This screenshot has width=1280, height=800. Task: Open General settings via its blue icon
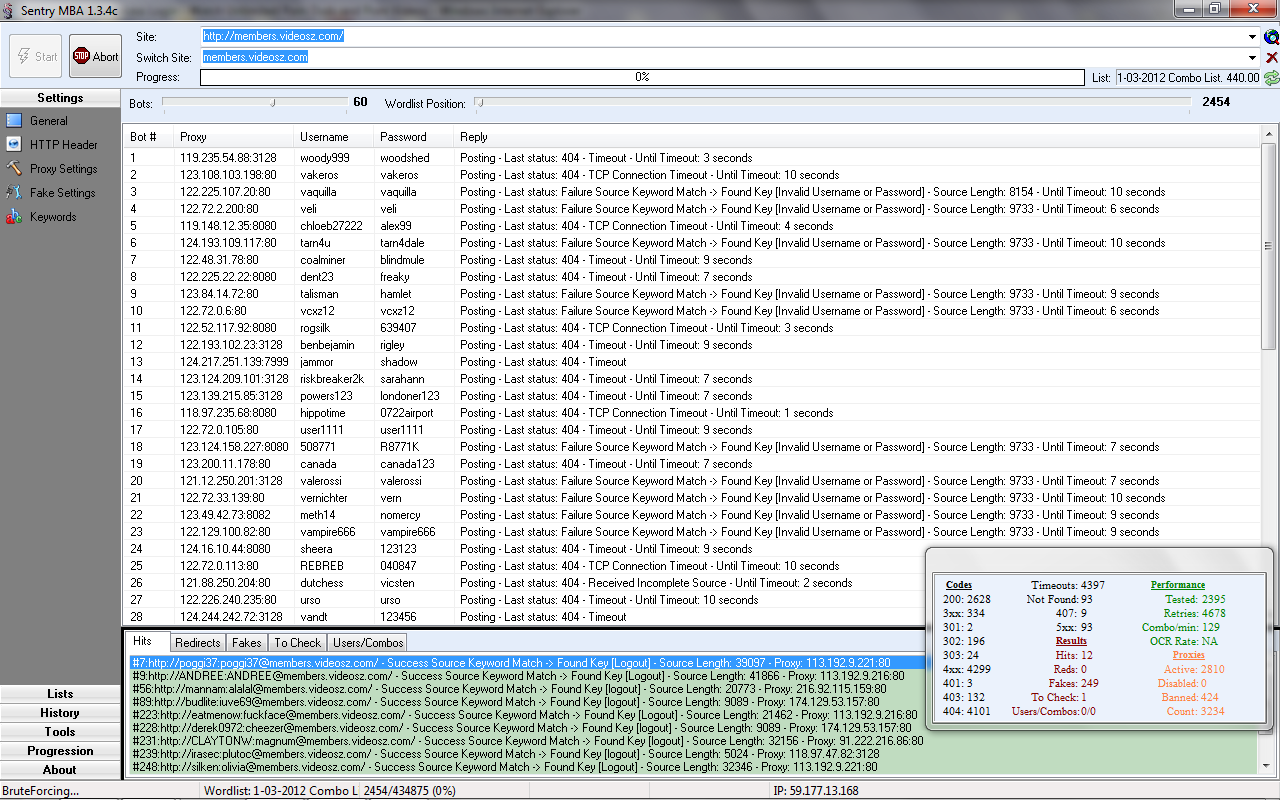tap(14, 121)
